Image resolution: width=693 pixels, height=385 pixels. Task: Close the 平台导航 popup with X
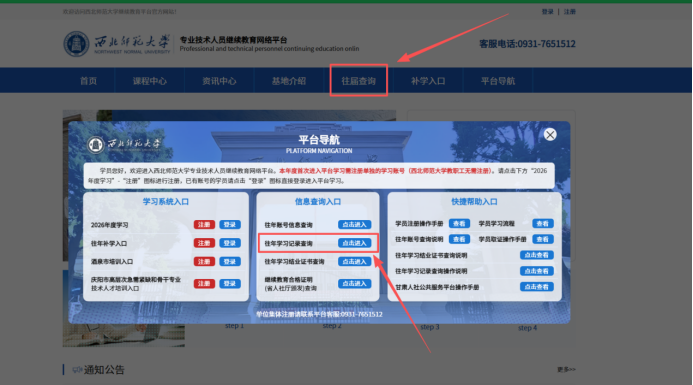[550, 135]
